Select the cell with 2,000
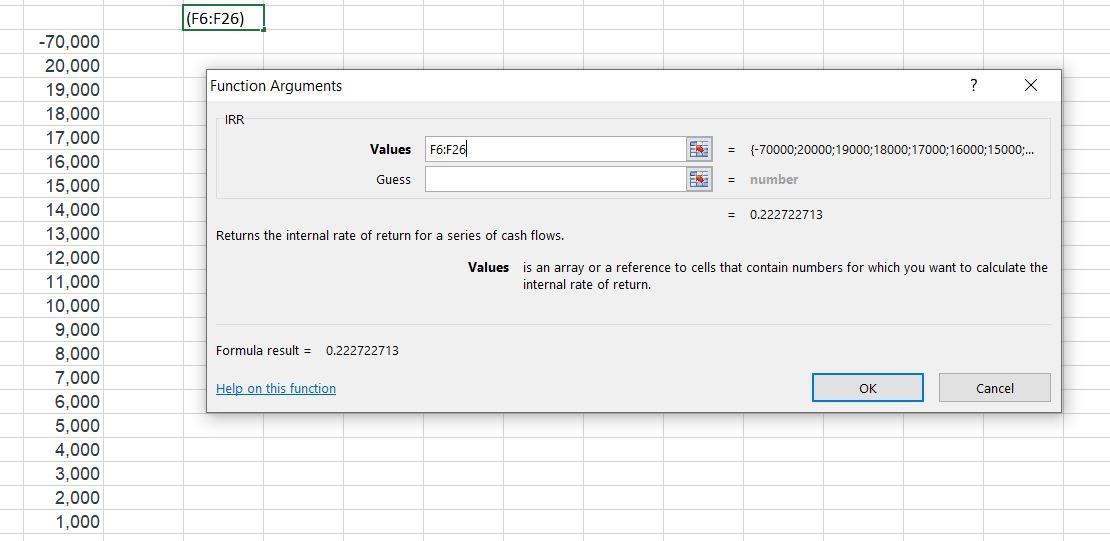 point(63,499)
